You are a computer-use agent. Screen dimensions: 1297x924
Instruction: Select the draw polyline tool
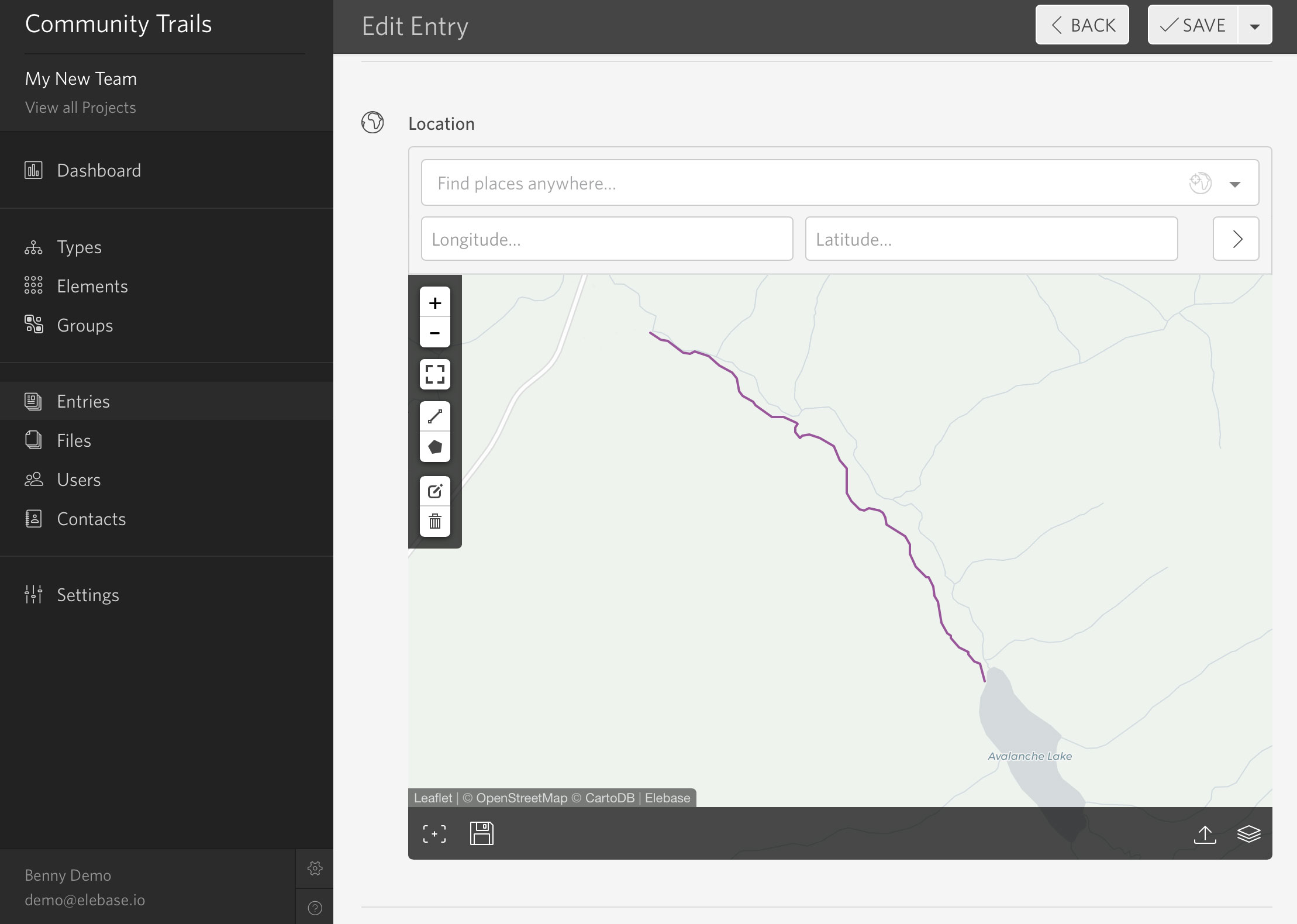(434, 416)
